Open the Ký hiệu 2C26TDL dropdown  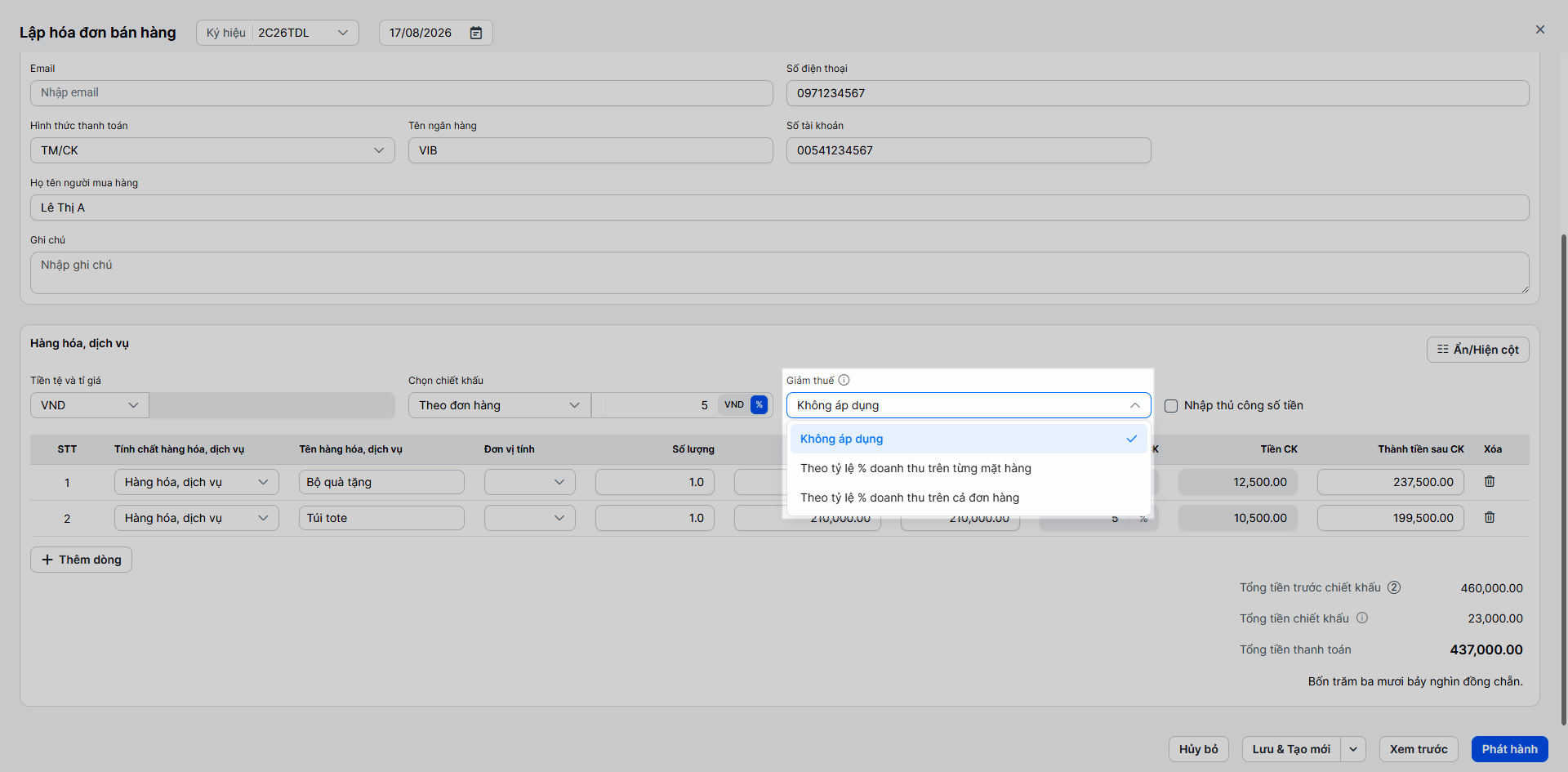click(278, 33)
